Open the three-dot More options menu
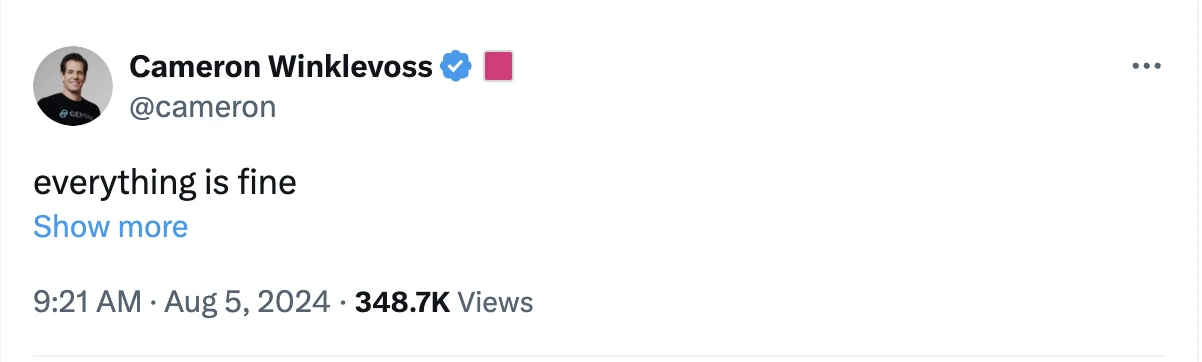Screen dimensions: 1202x362 1145,67
